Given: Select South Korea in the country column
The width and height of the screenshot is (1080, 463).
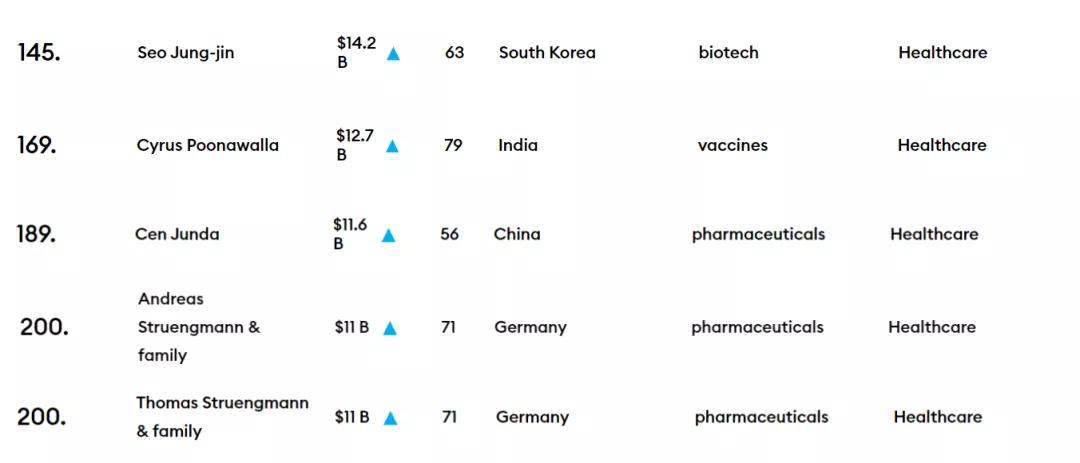Looking at the screenshot, I should pos(547,53).
